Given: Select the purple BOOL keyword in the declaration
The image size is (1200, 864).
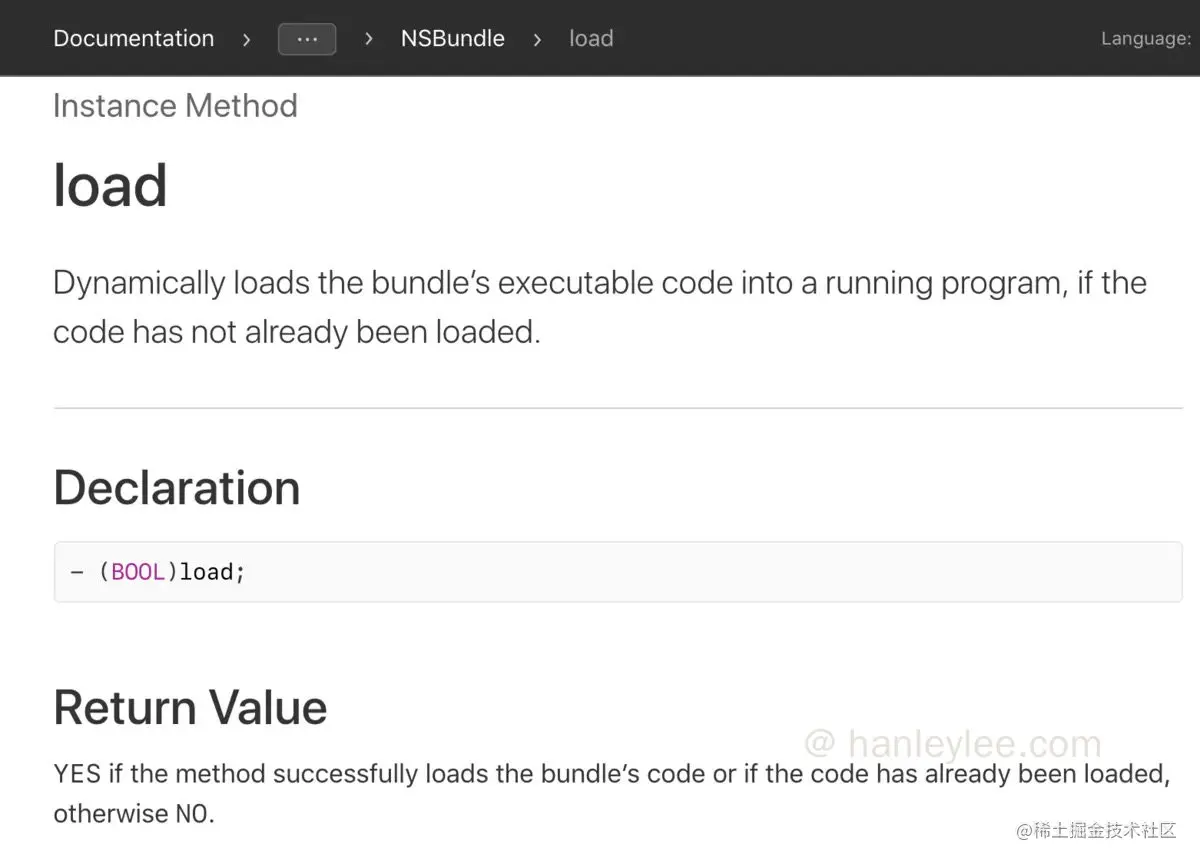Looking at the screenshot, I should (x=138, y=572).
